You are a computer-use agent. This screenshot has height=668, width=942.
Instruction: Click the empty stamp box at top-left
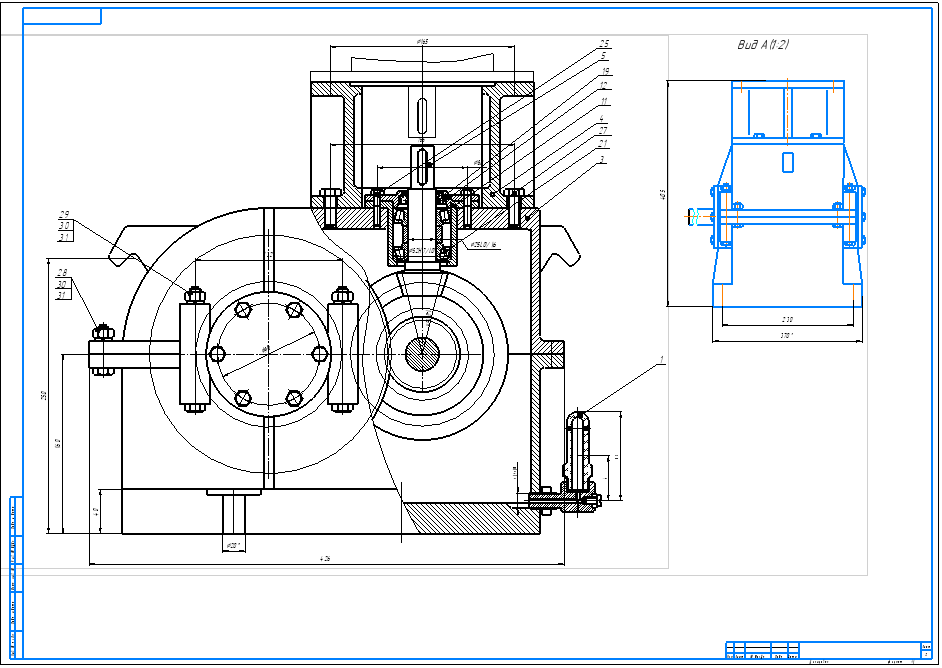[x=62, y=16]
